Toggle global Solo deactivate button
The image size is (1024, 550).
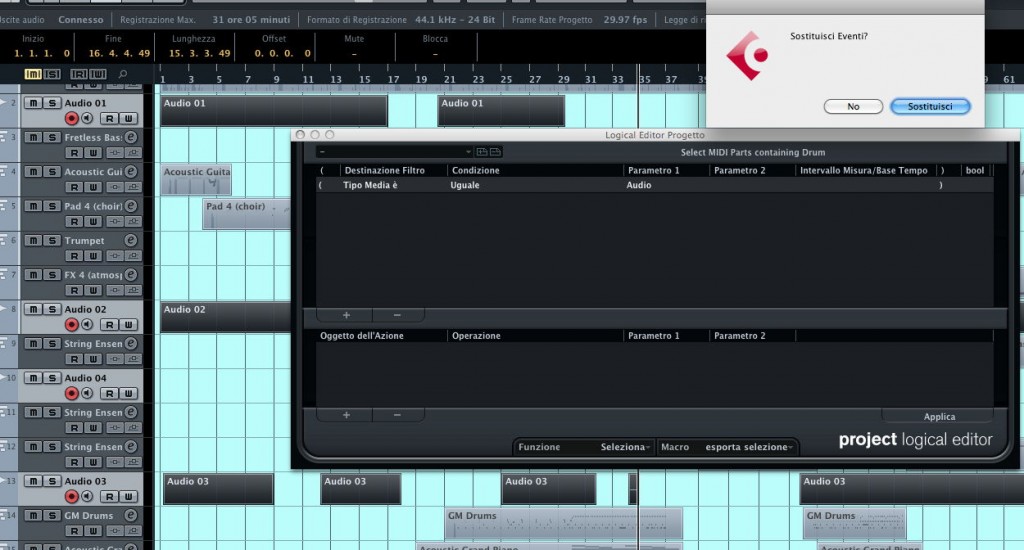52,74
